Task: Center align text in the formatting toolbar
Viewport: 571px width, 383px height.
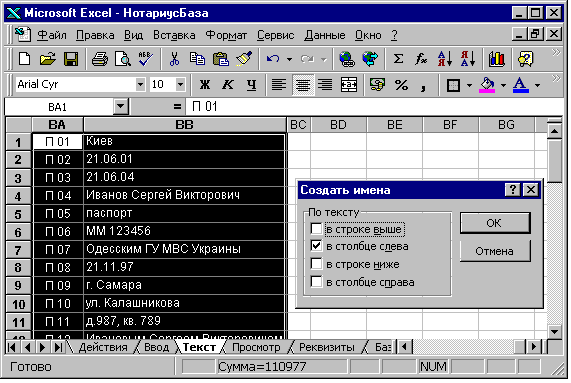Action: point(303,85)
